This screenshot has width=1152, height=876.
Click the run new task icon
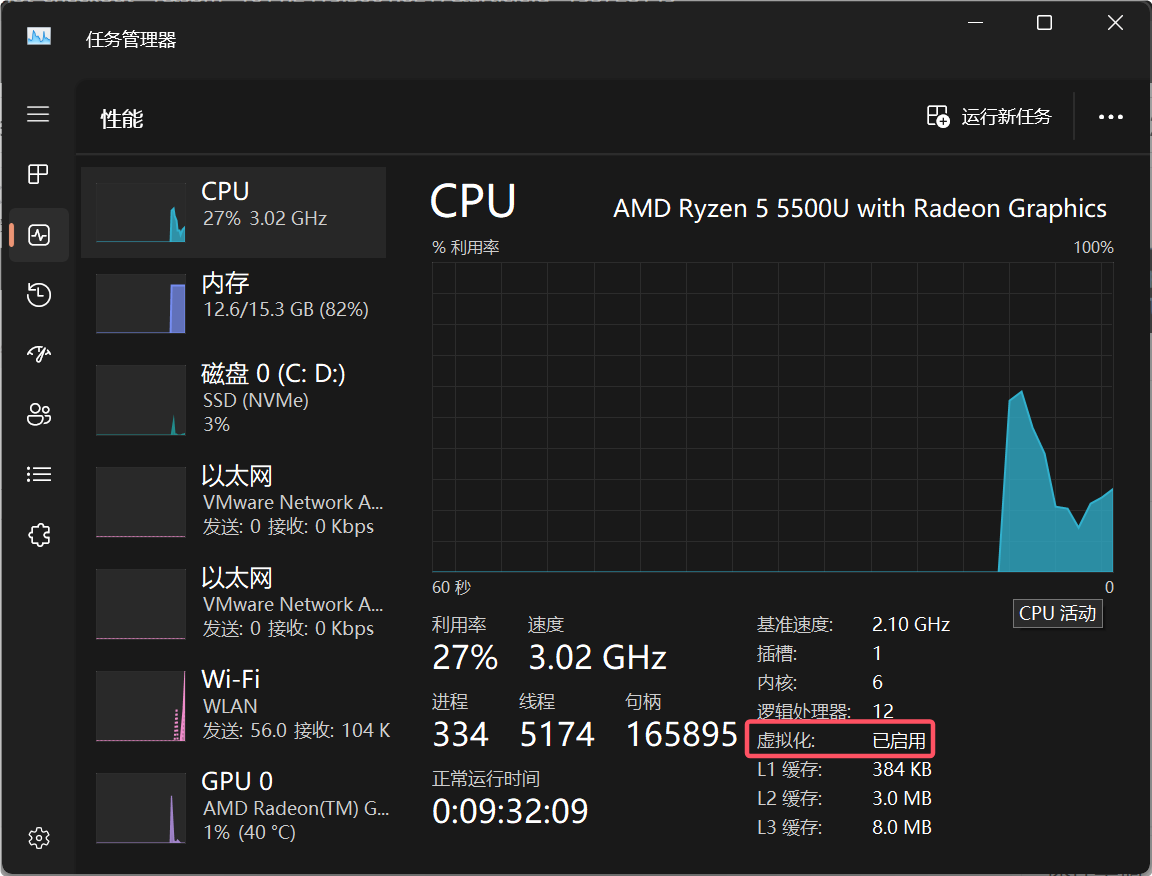point(938,116)
